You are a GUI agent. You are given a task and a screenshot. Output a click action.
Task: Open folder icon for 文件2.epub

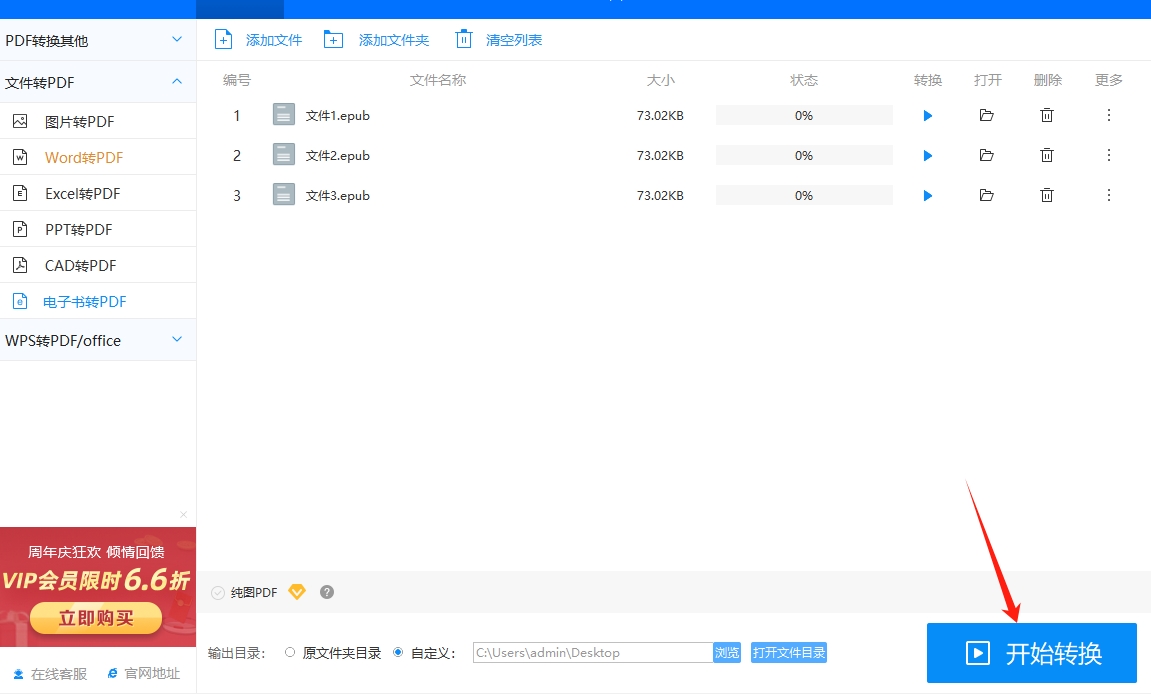(x=987, y=156)
